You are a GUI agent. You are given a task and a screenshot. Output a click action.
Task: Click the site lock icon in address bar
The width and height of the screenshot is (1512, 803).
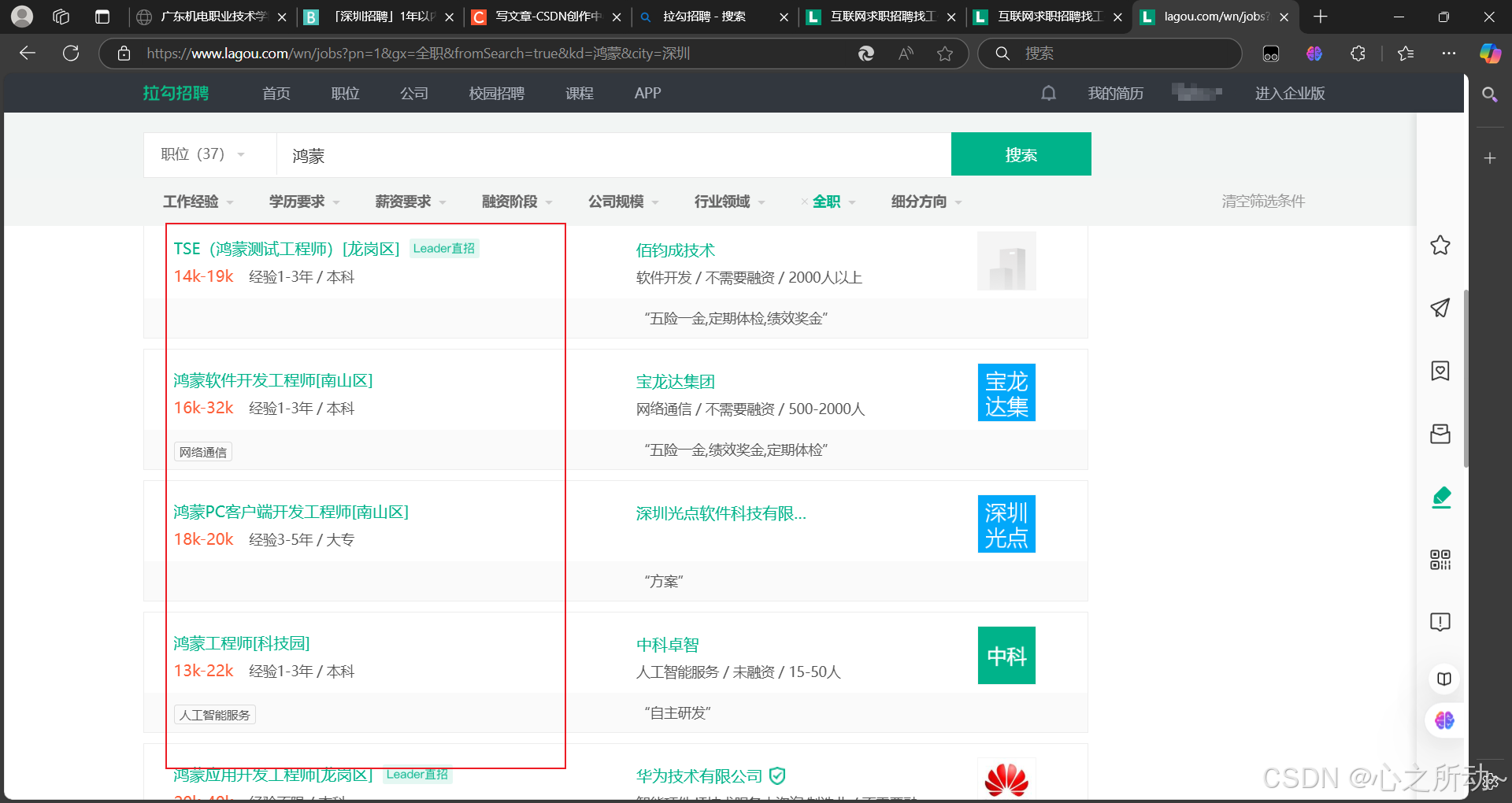click(124, 54)
